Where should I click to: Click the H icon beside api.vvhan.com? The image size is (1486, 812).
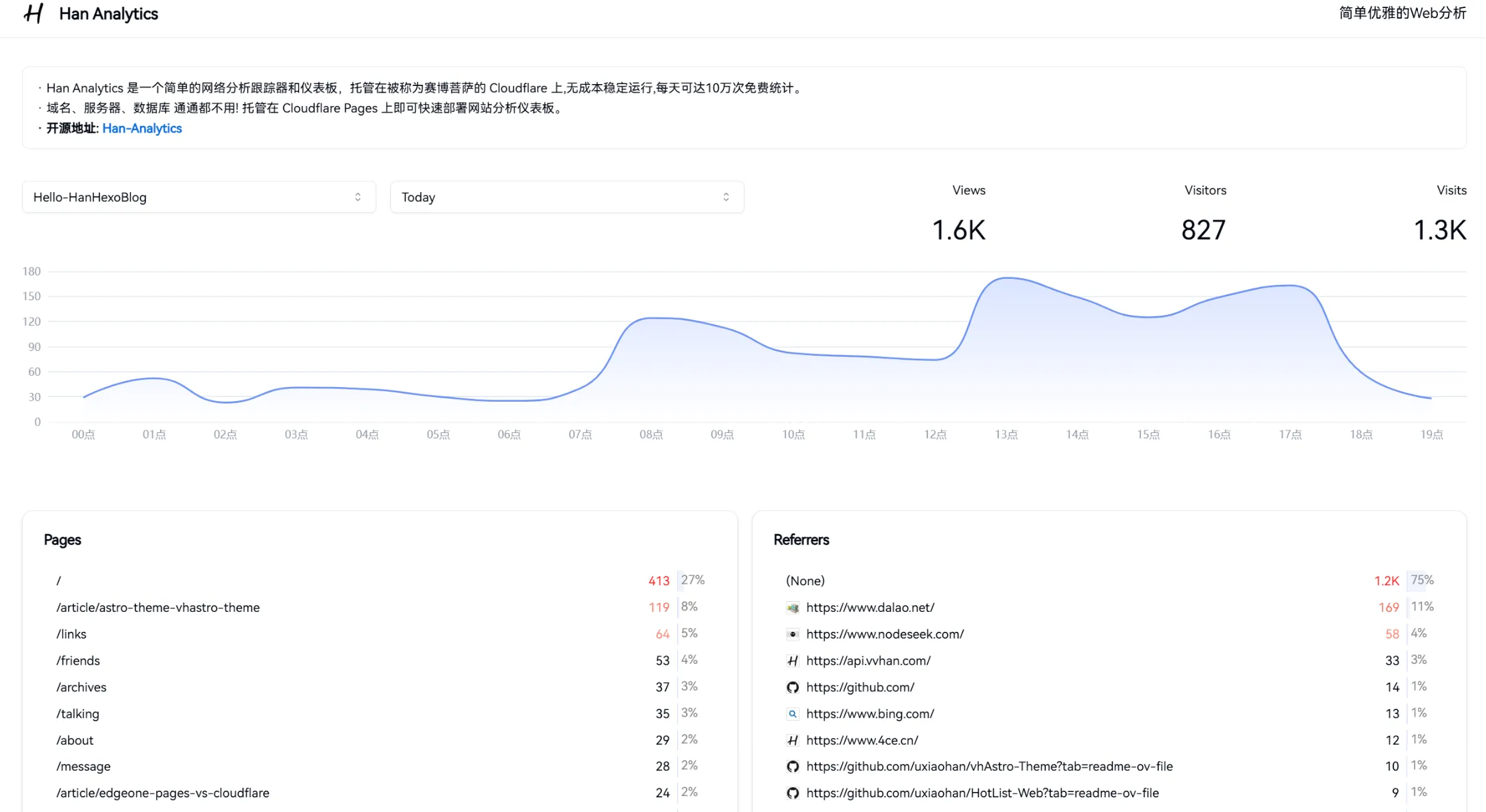tap(793, 661)
